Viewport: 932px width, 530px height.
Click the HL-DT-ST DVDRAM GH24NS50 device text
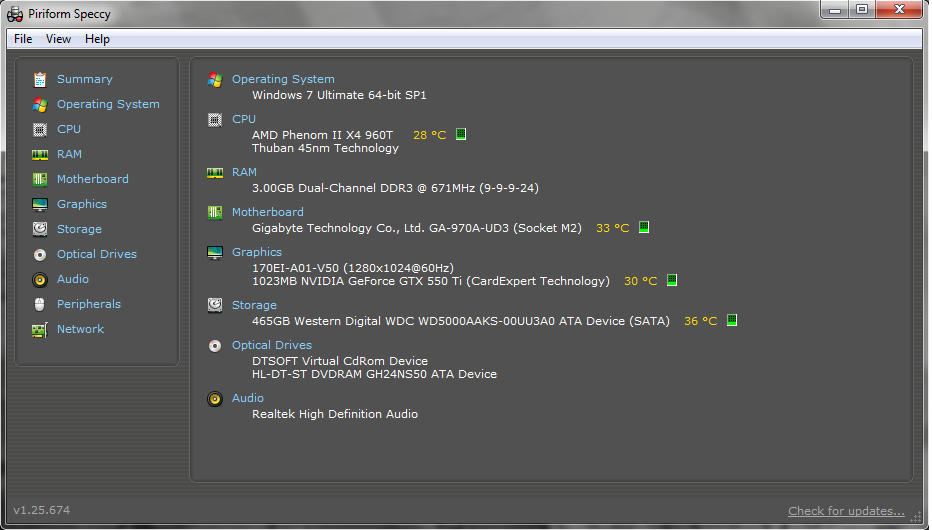click(x=374, y=374)
